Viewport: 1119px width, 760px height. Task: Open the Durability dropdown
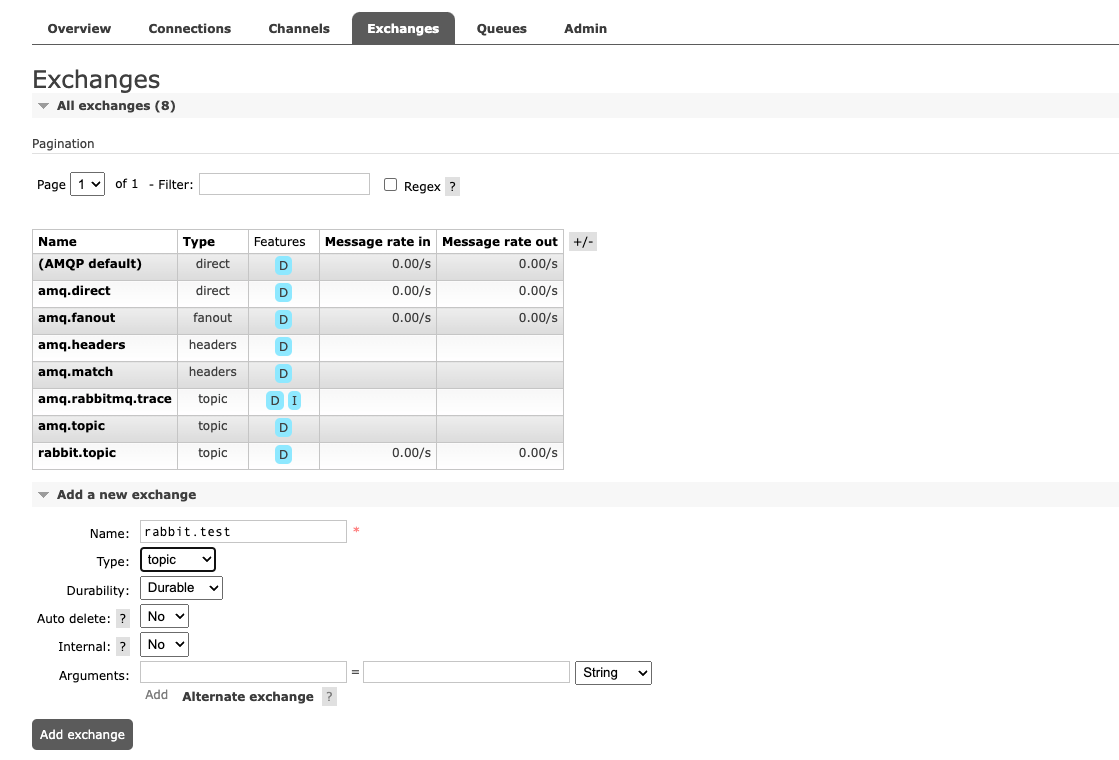(181, 588)
